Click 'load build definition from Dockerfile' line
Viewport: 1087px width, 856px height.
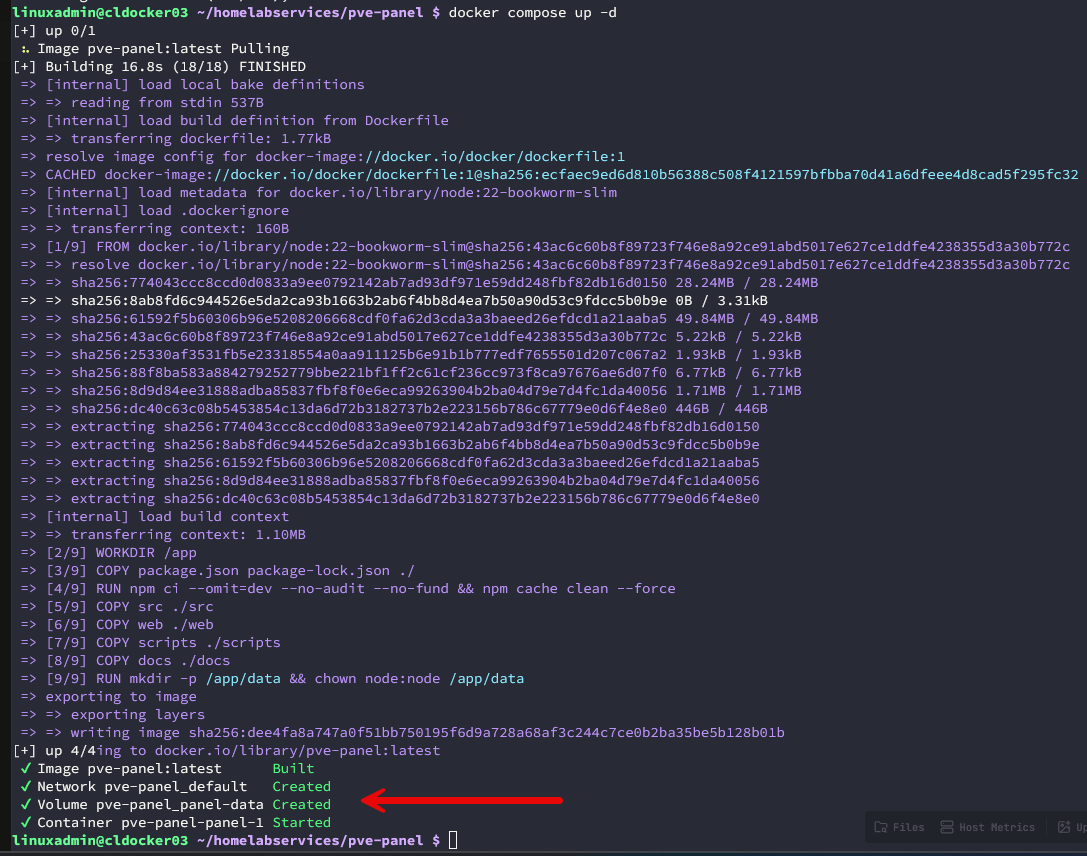click(234, 121)
